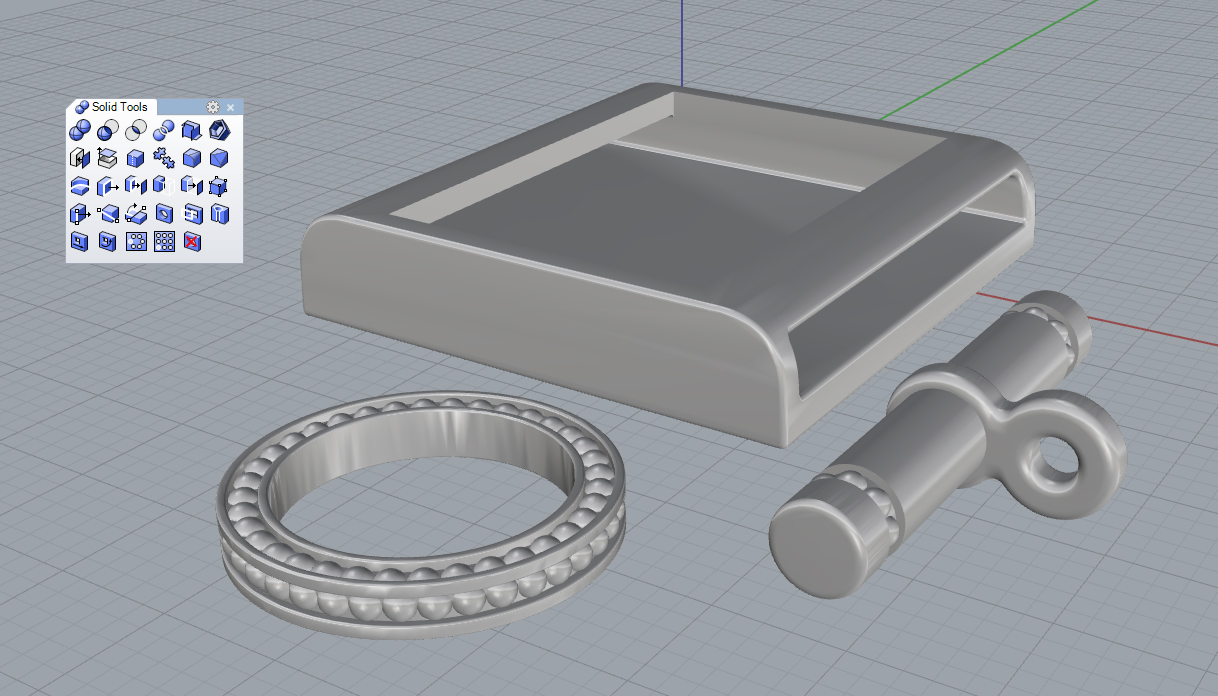Select the Boolean Difference tool
This screenshot has height=696, width=1218.
(x=108, y=130)
